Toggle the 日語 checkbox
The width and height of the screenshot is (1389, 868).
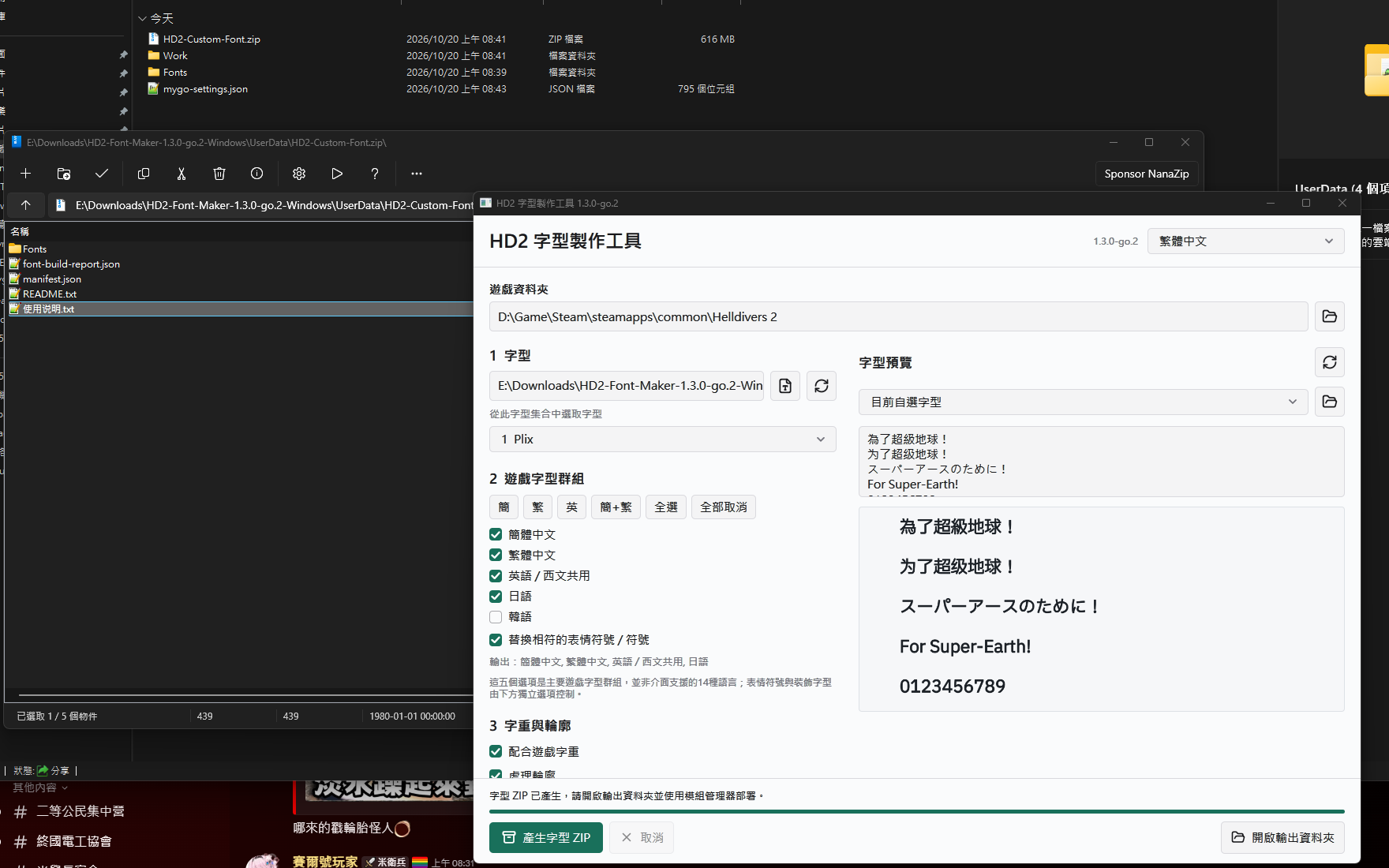(496, 596)
